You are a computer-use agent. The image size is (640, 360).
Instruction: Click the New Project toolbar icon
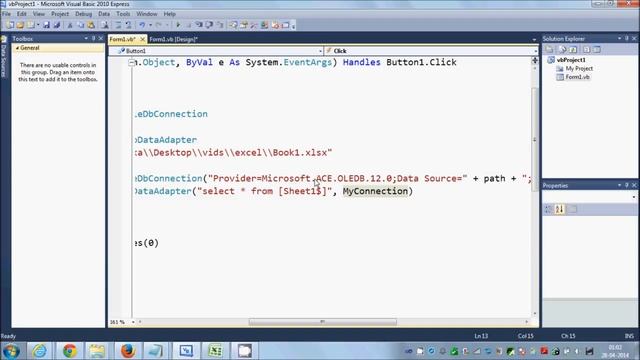click(x=10, y=25)
